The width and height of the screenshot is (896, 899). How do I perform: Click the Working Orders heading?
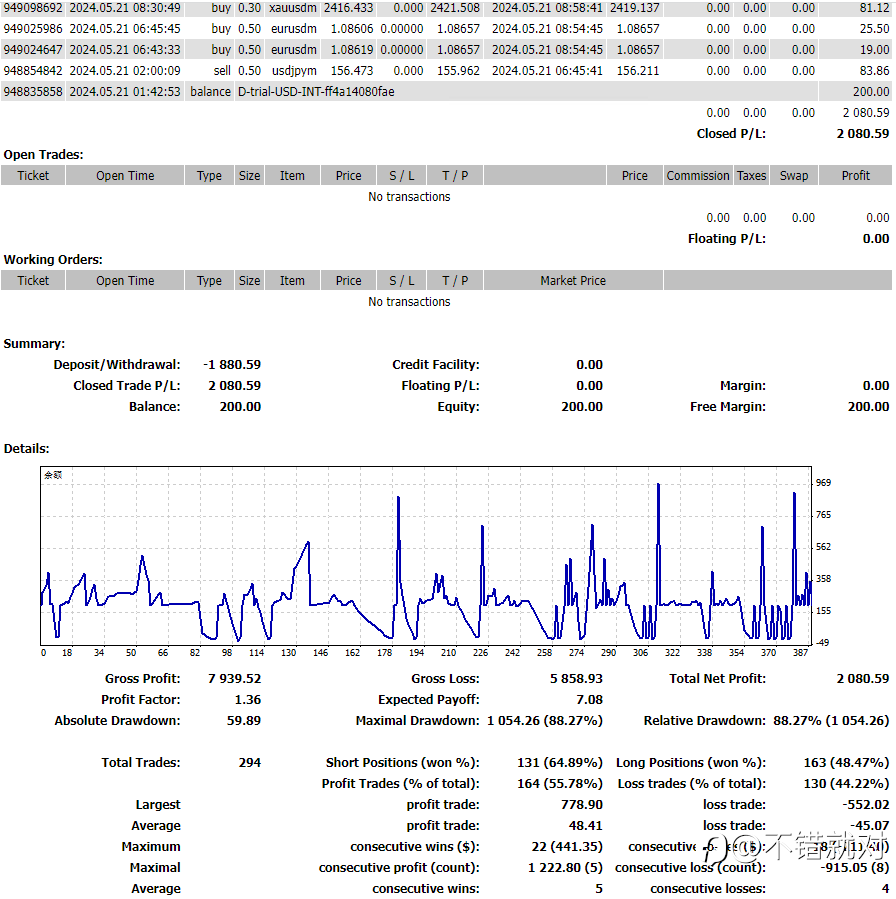(x=53, y=260)
